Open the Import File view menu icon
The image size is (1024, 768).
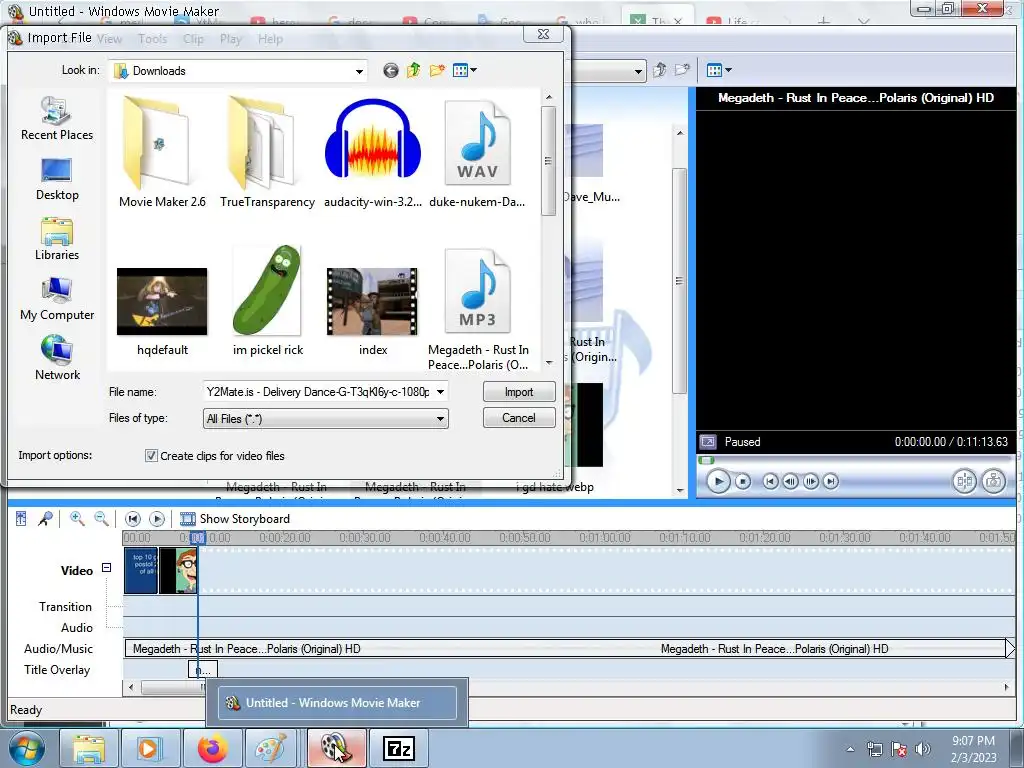point(464,71)
